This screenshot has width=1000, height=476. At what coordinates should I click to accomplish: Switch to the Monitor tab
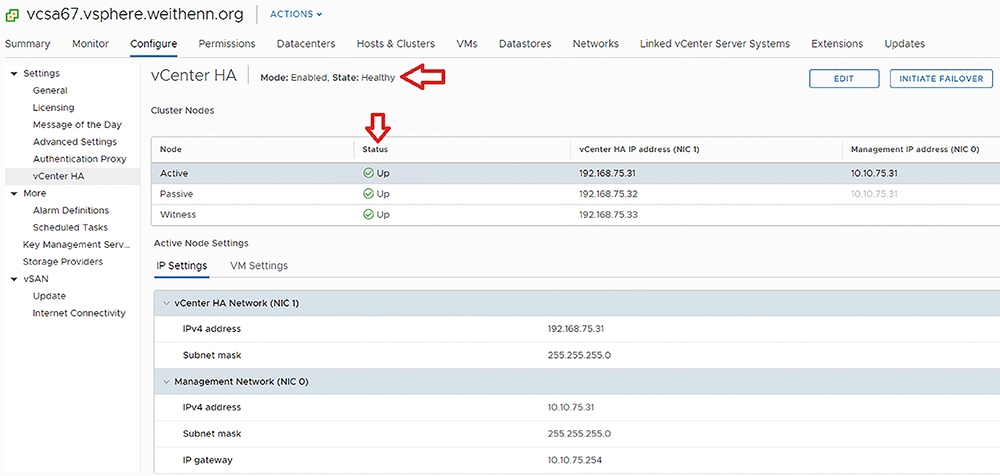click(x=91, y=43)
